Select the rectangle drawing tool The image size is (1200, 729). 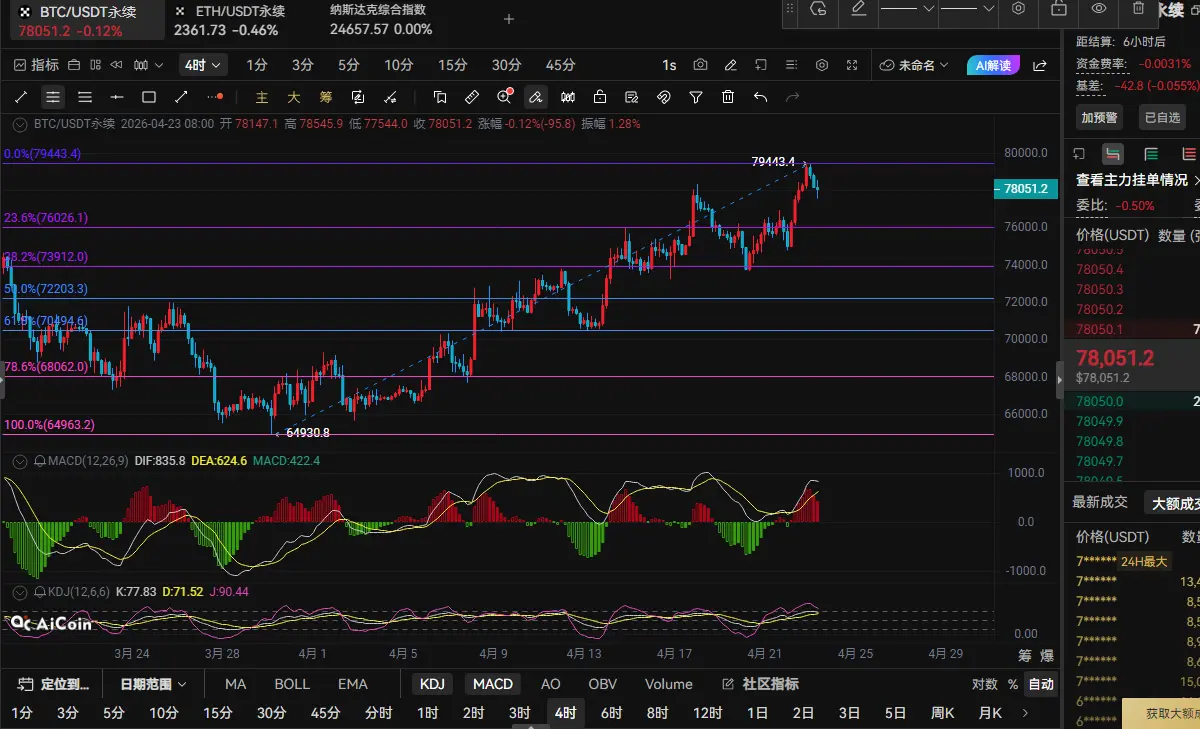click(149, 97)
